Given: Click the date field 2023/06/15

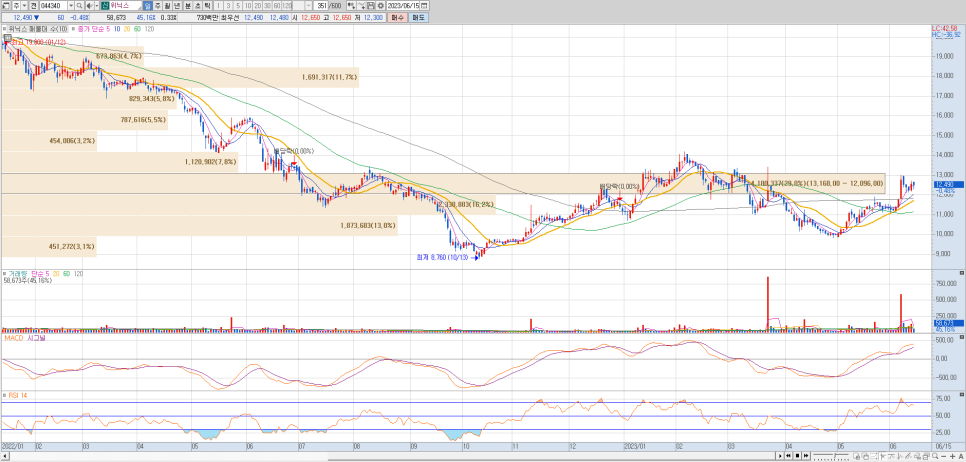Looking at the screenshot, I should coord(403,6).
